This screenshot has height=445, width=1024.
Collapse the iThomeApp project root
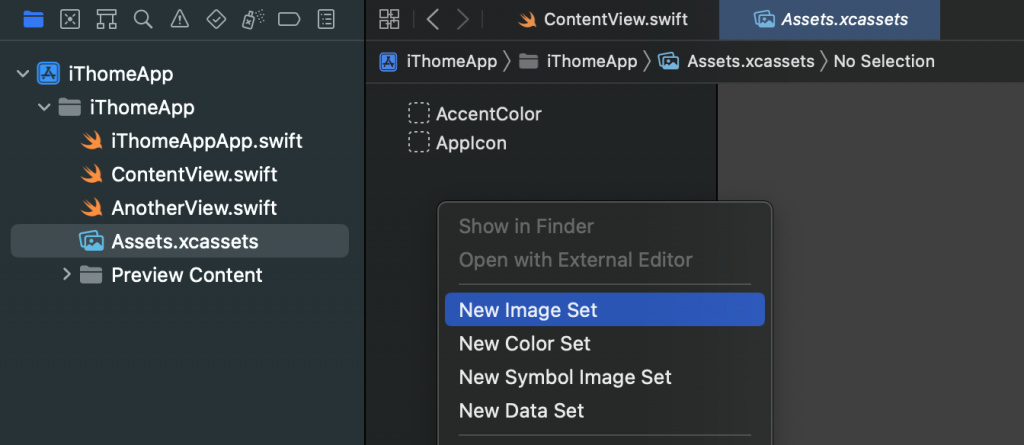[23, 73]
